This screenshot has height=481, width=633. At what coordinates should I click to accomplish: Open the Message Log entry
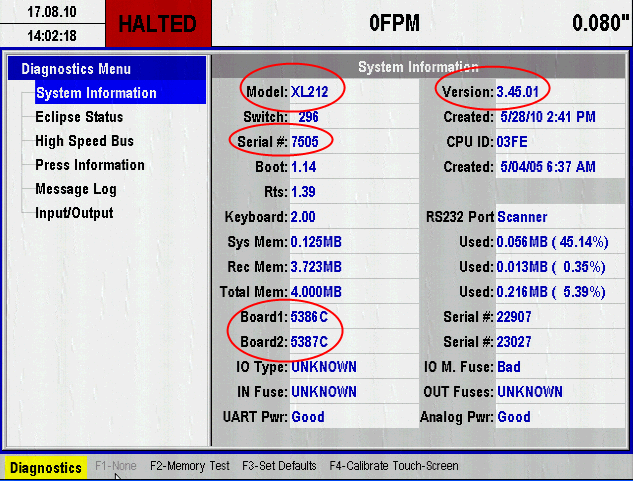tap(76, 189)
